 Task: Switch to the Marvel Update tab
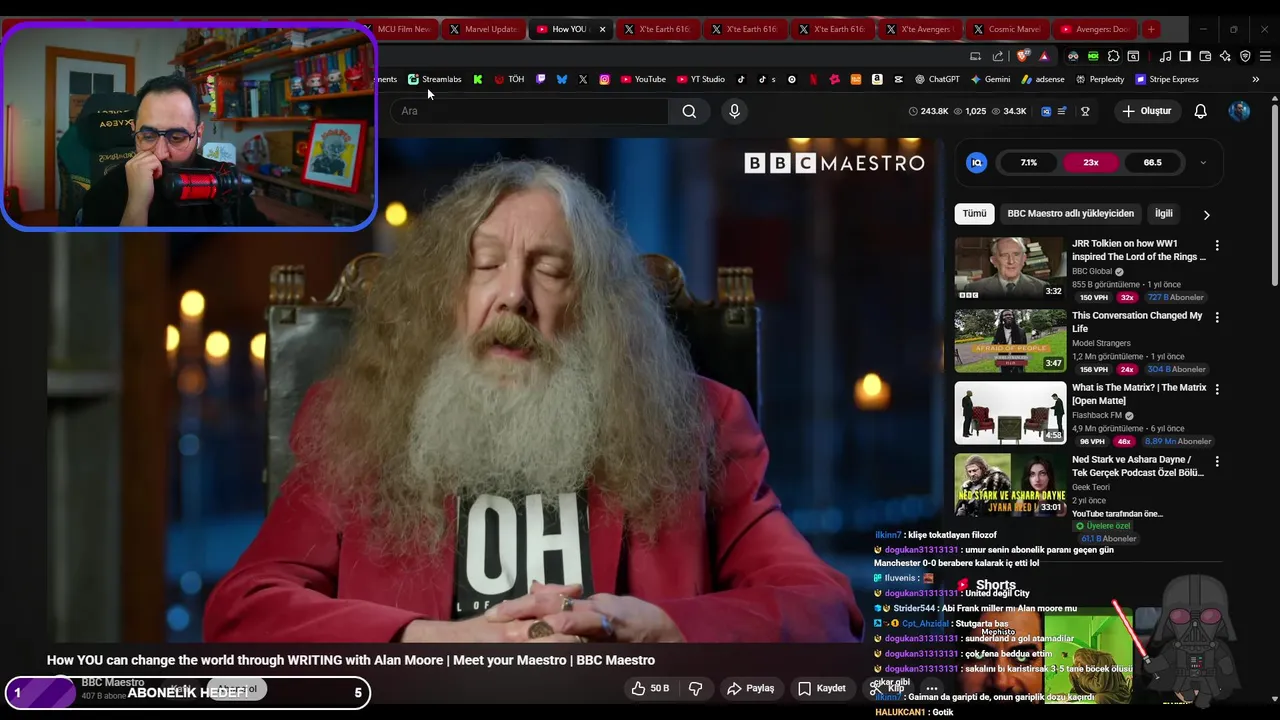point(484,29)
